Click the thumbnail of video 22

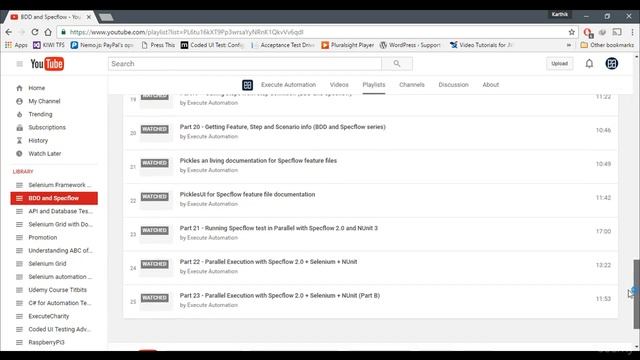click(156, 200)
